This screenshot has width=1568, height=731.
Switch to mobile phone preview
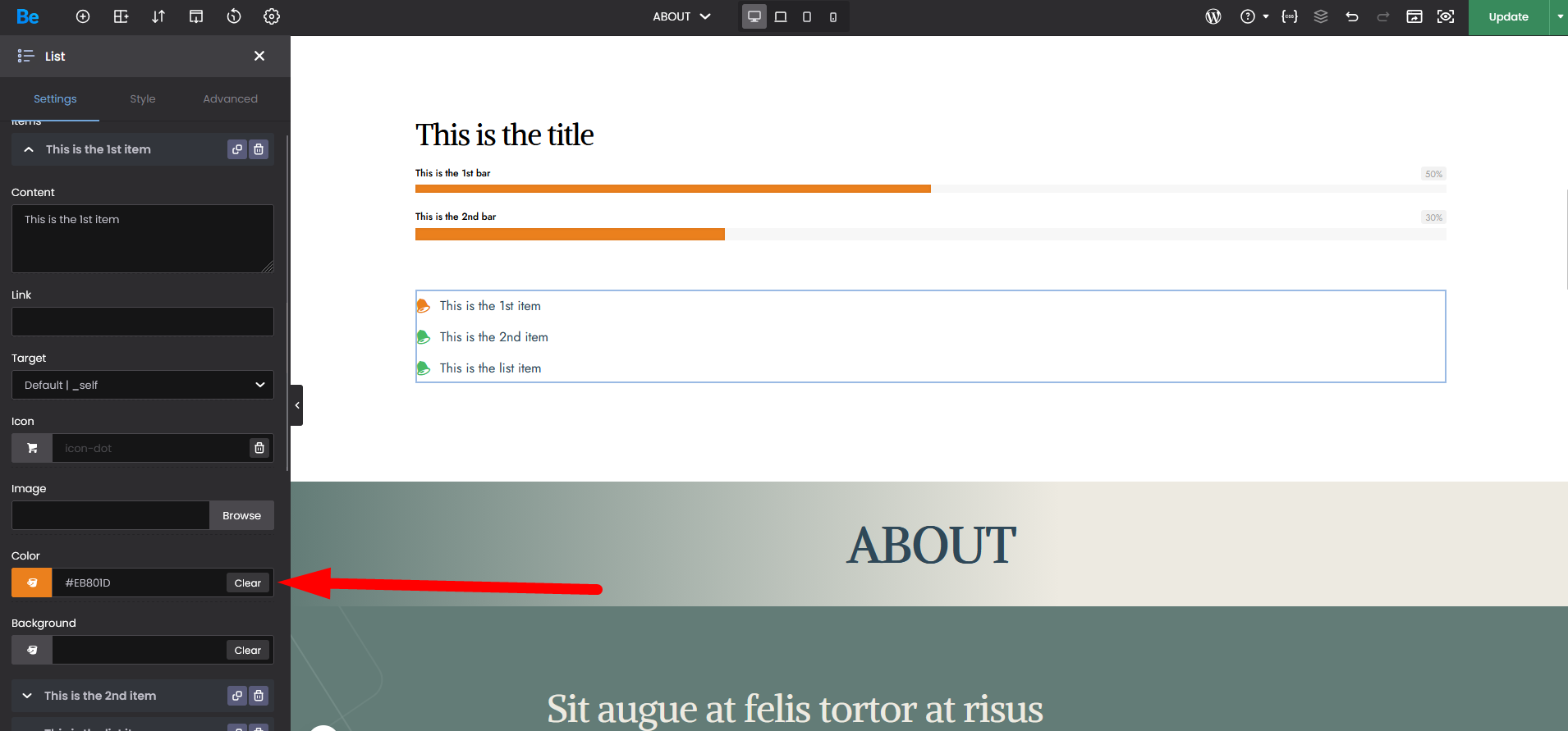(832, 16)
